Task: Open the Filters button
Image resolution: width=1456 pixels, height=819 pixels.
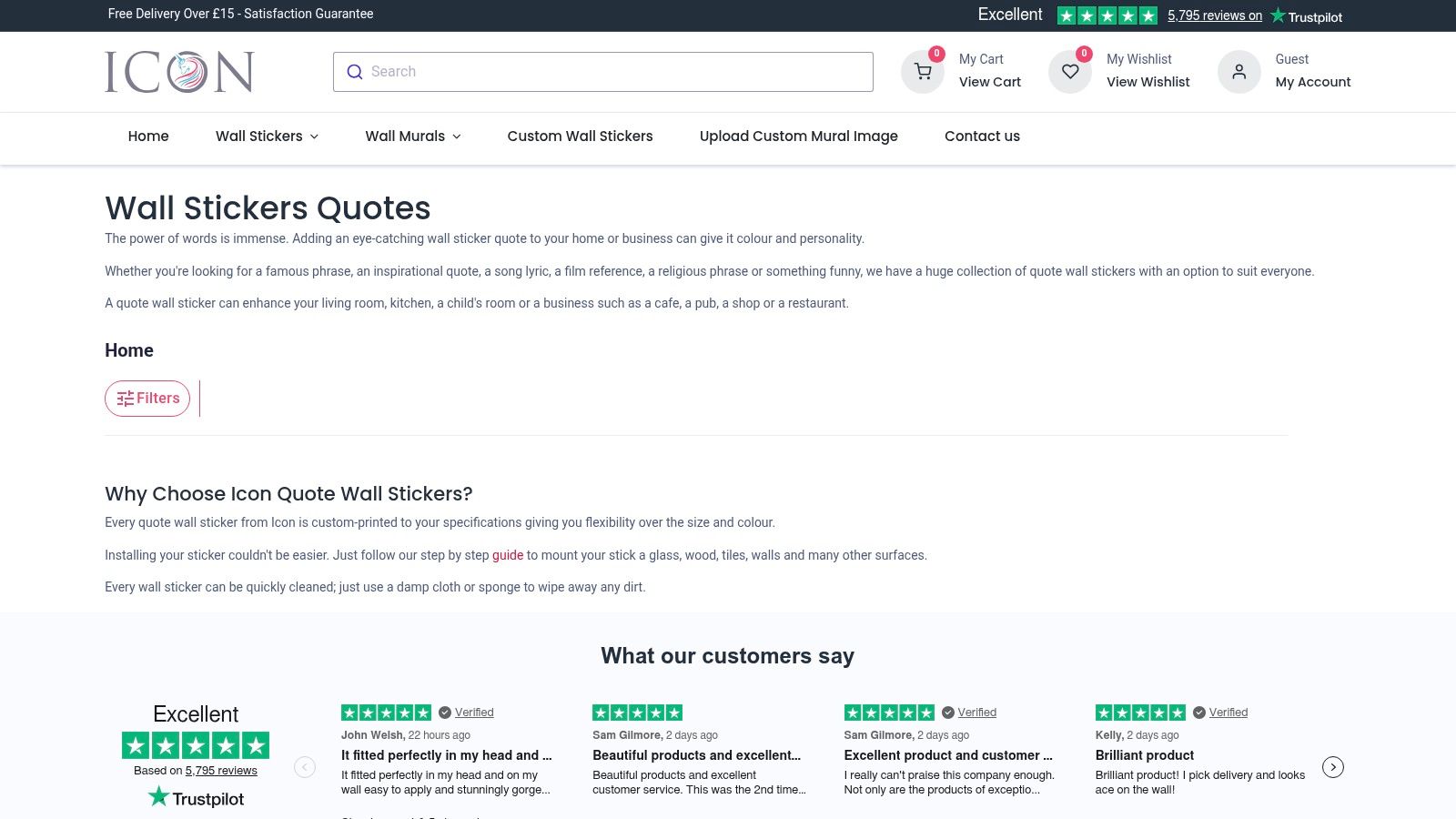Action: tap(147, 399)
